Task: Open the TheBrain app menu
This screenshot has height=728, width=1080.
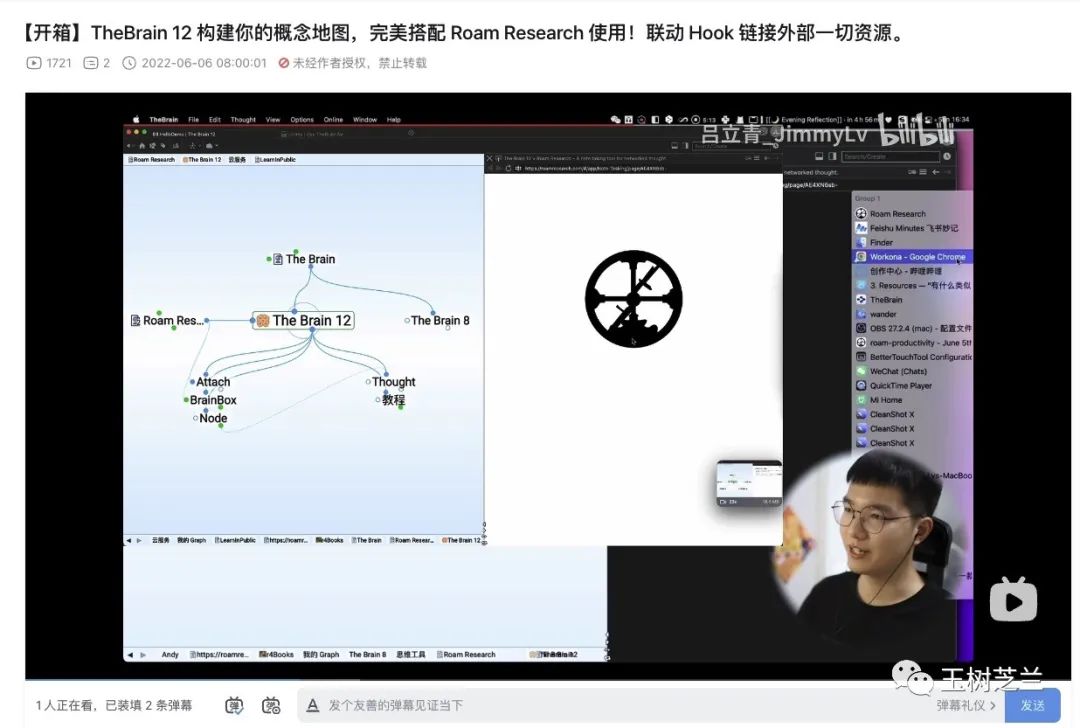Action: coord(163,120)
